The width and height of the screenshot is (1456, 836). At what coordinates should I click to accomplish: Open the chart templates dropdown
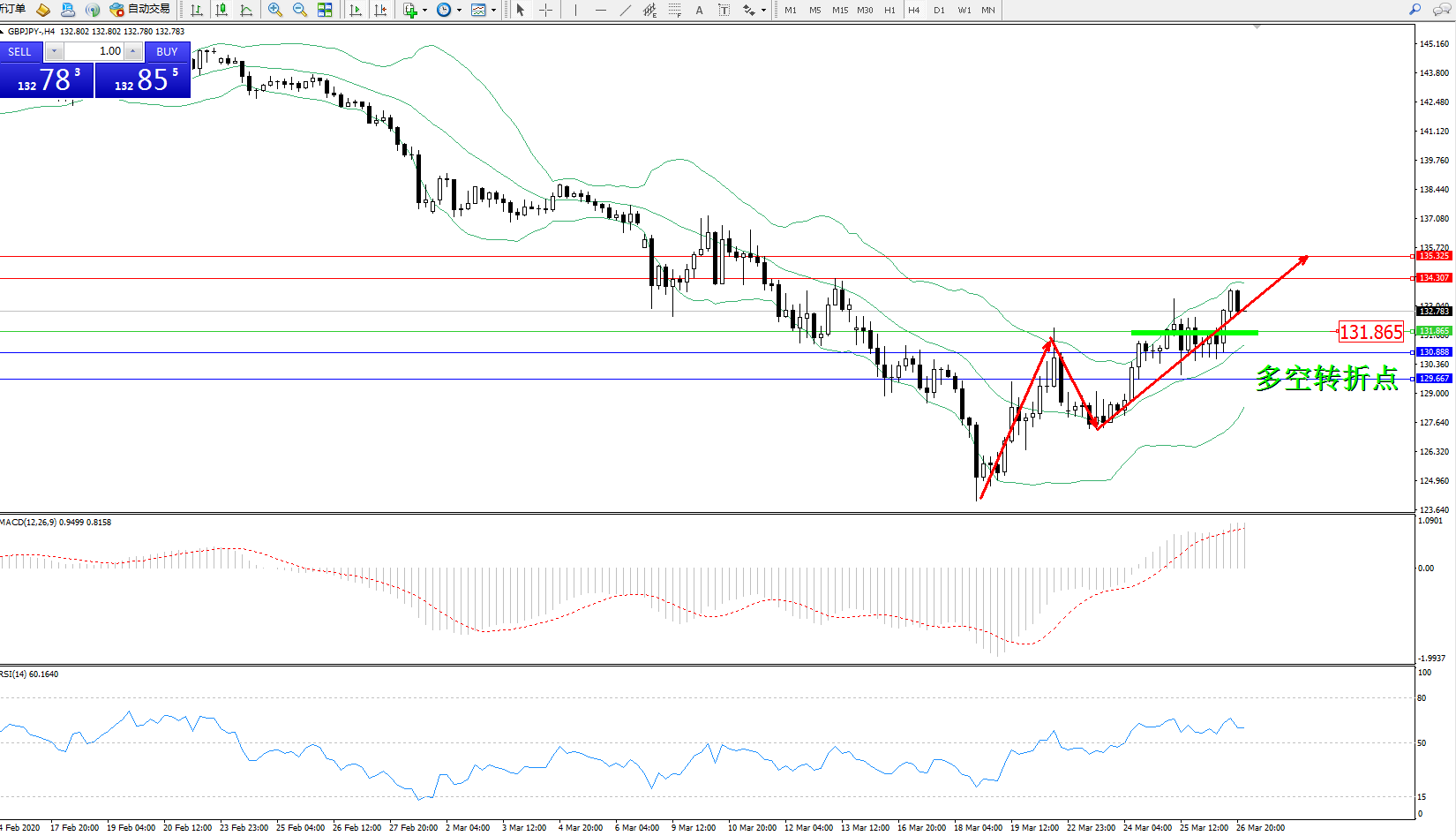493,11
